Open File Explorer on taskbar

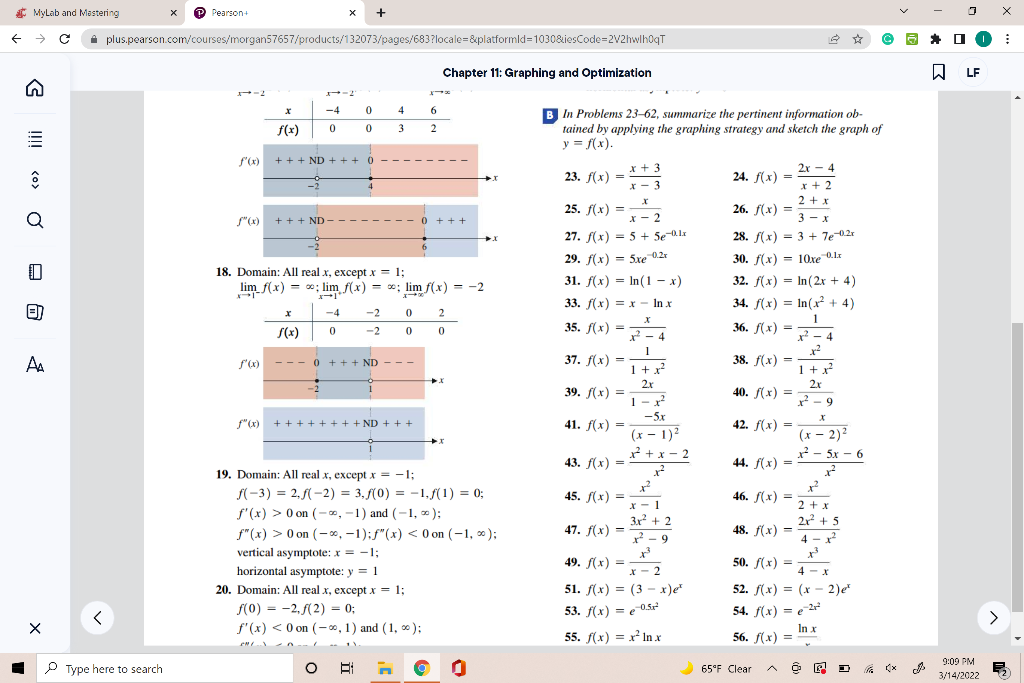click(x=385, y=668)
